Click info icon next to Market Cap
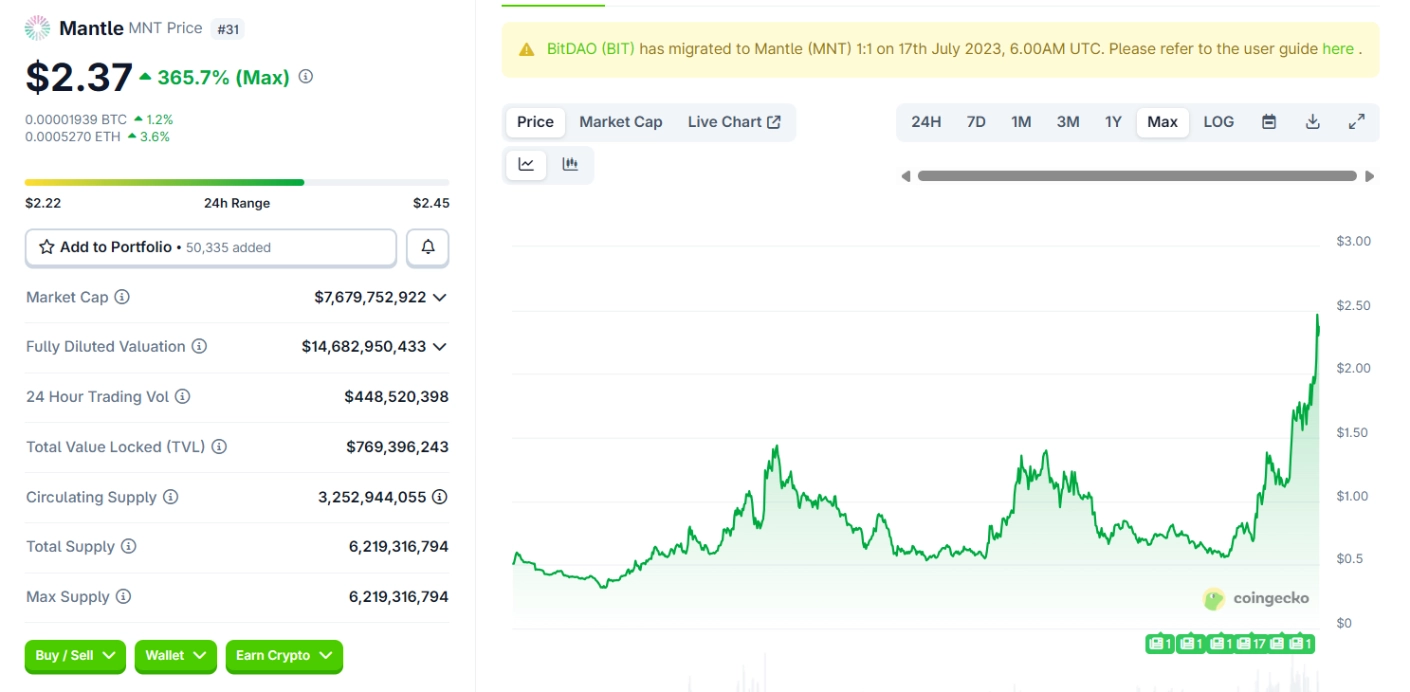The image size is (1410, 692). pyautogui.click(x=122, y=297)
